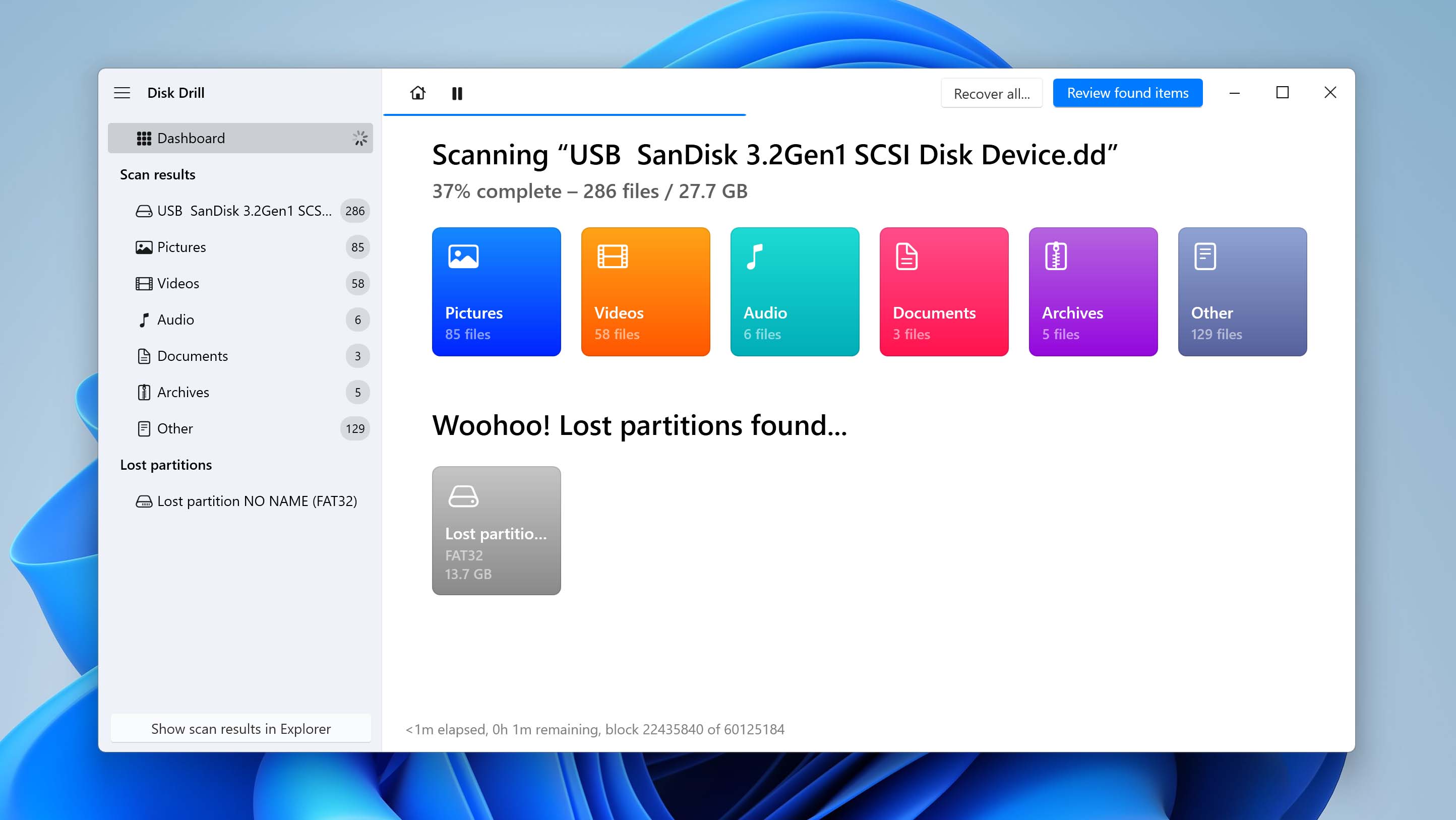Pause the running scan

click(x=457, y=93)
